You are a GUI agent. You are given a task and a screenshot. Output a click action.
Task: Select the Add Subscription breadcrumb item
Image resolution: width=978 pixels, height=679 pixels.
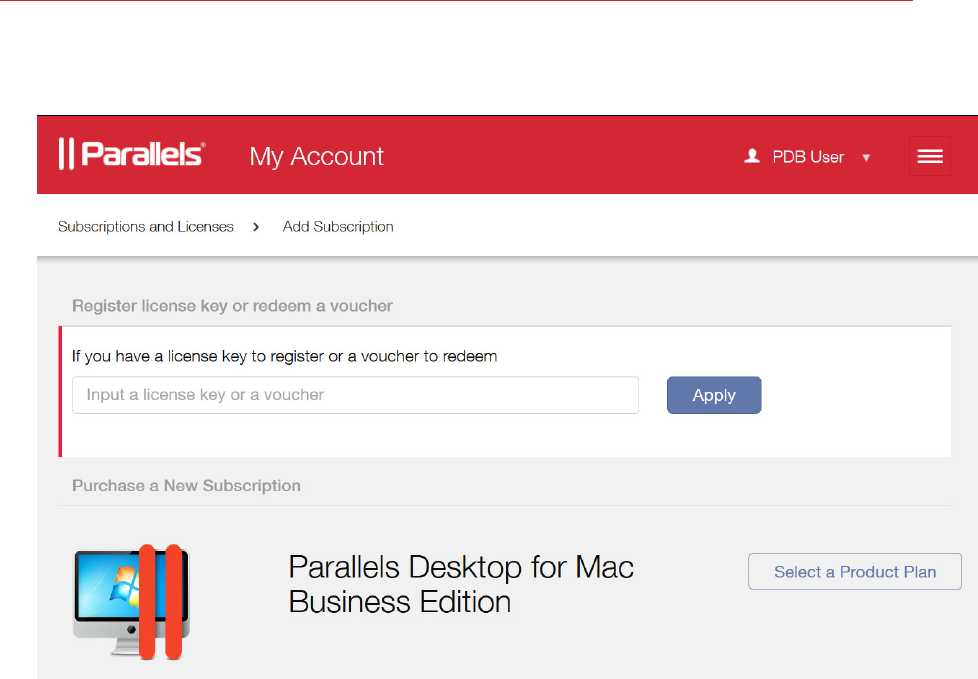point(338,227)
